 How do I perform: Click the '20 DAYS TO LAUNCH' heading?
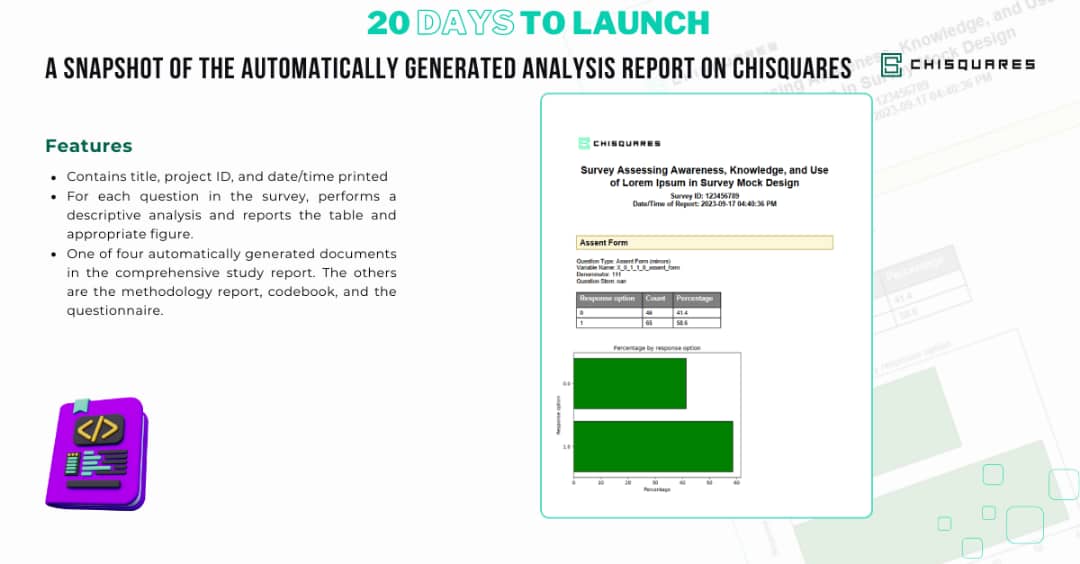pos(538,23)
